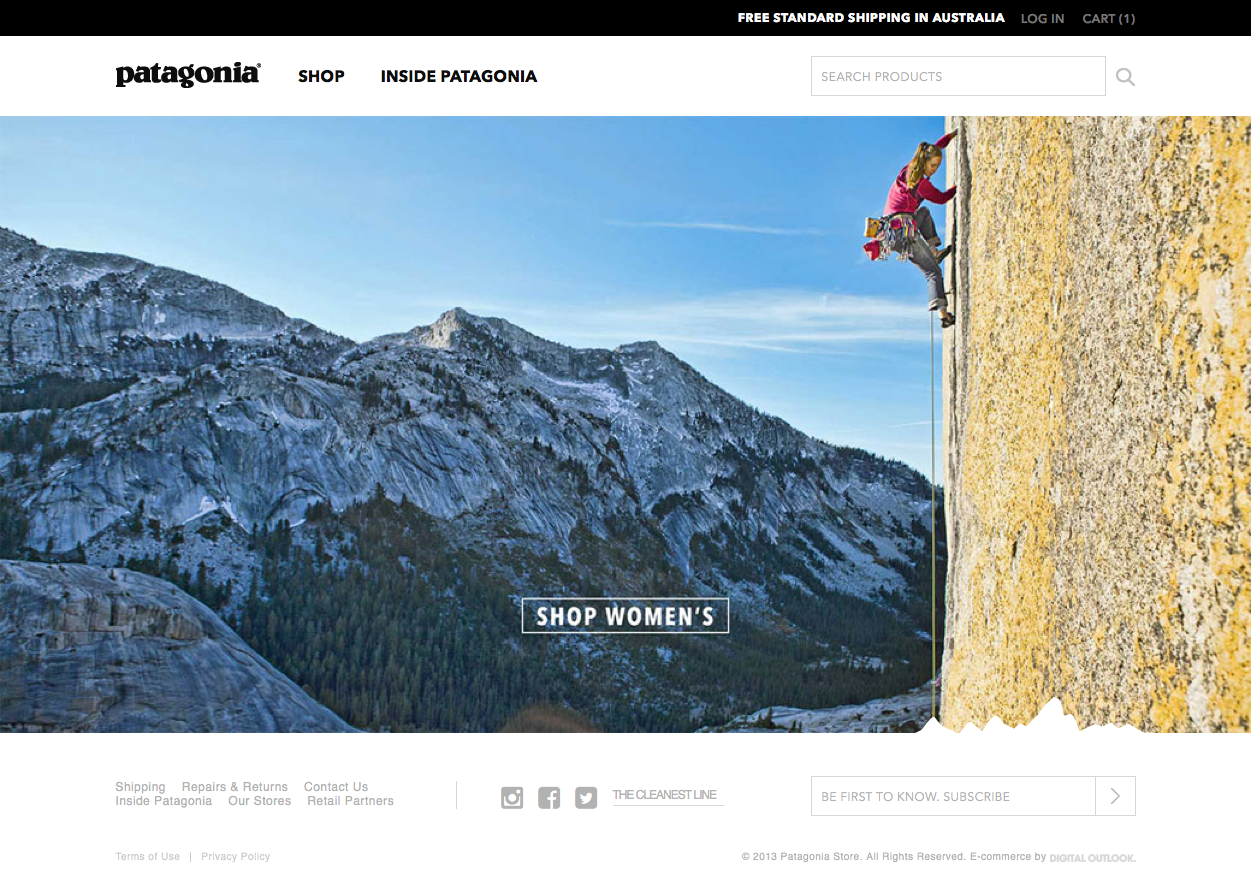Screen dimensions: 1251x893
Task: View the CART (1) link
Action: pyautogui.click(x=1109, y=18)
